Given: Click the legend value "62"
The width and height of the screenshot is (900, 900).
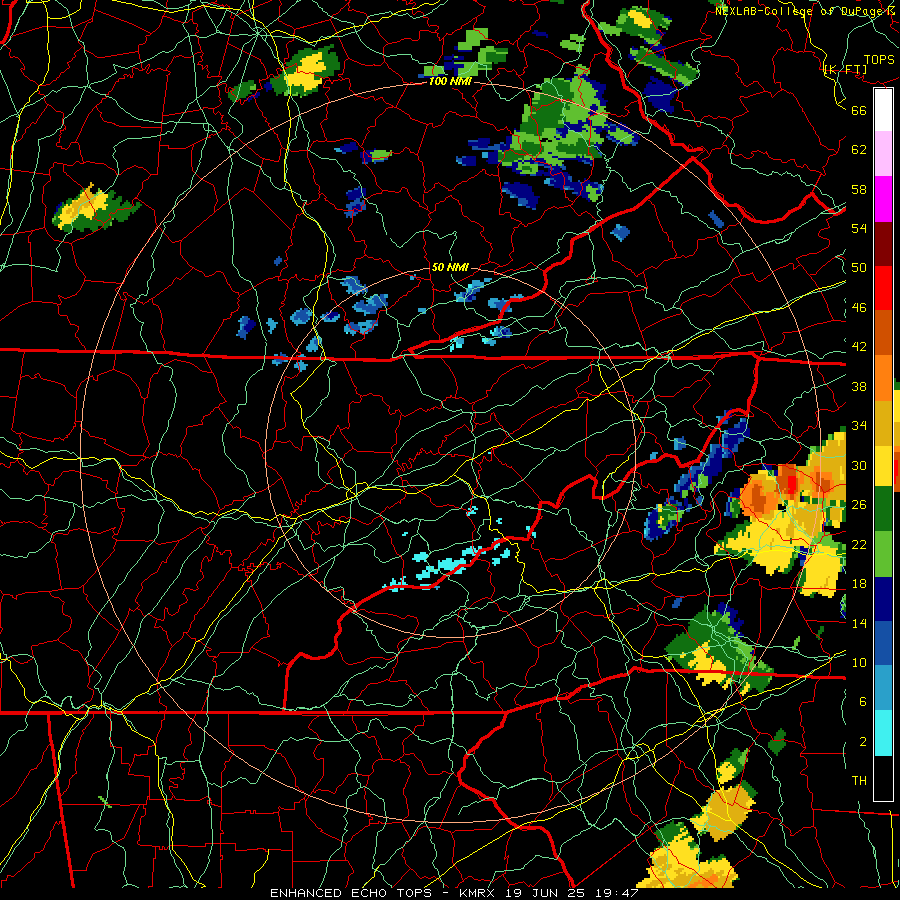Looking at the screenshot, I should pyautogui.click(x=859, y=150).
